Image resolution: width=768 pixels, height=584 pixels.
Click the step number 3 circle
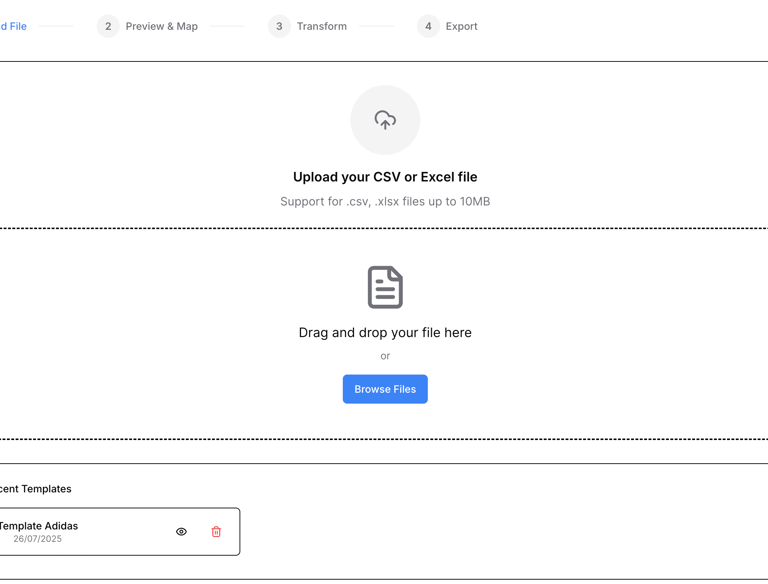(279, 26)
